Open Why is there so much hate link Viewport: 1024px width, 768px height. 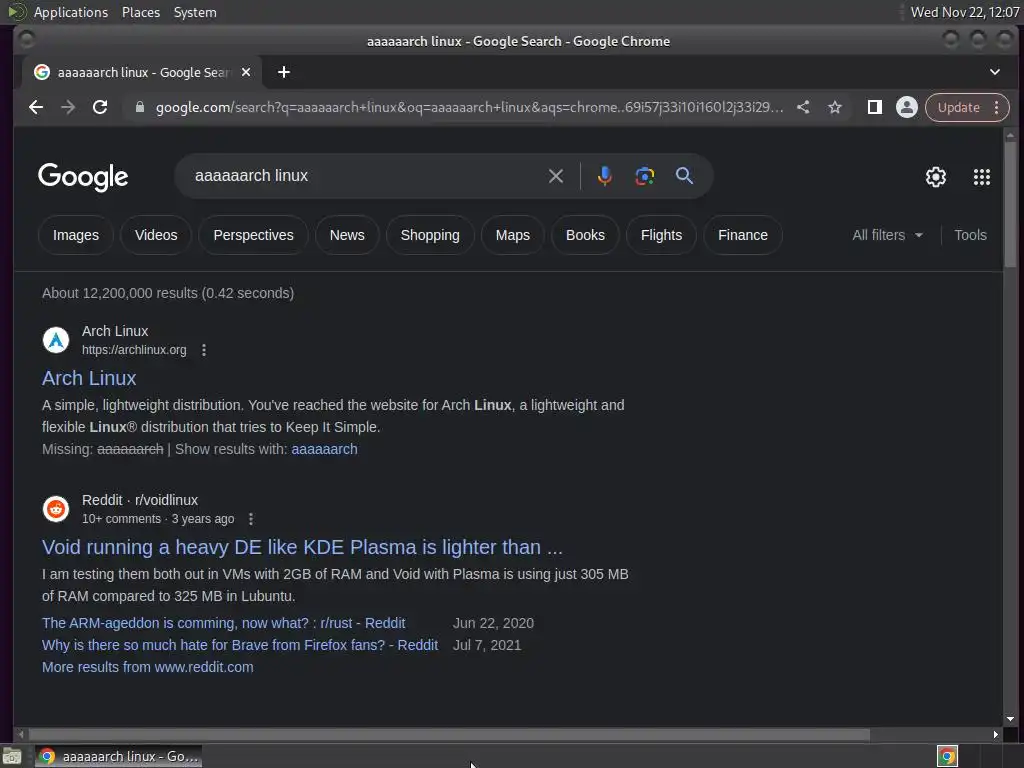point(240,645)
